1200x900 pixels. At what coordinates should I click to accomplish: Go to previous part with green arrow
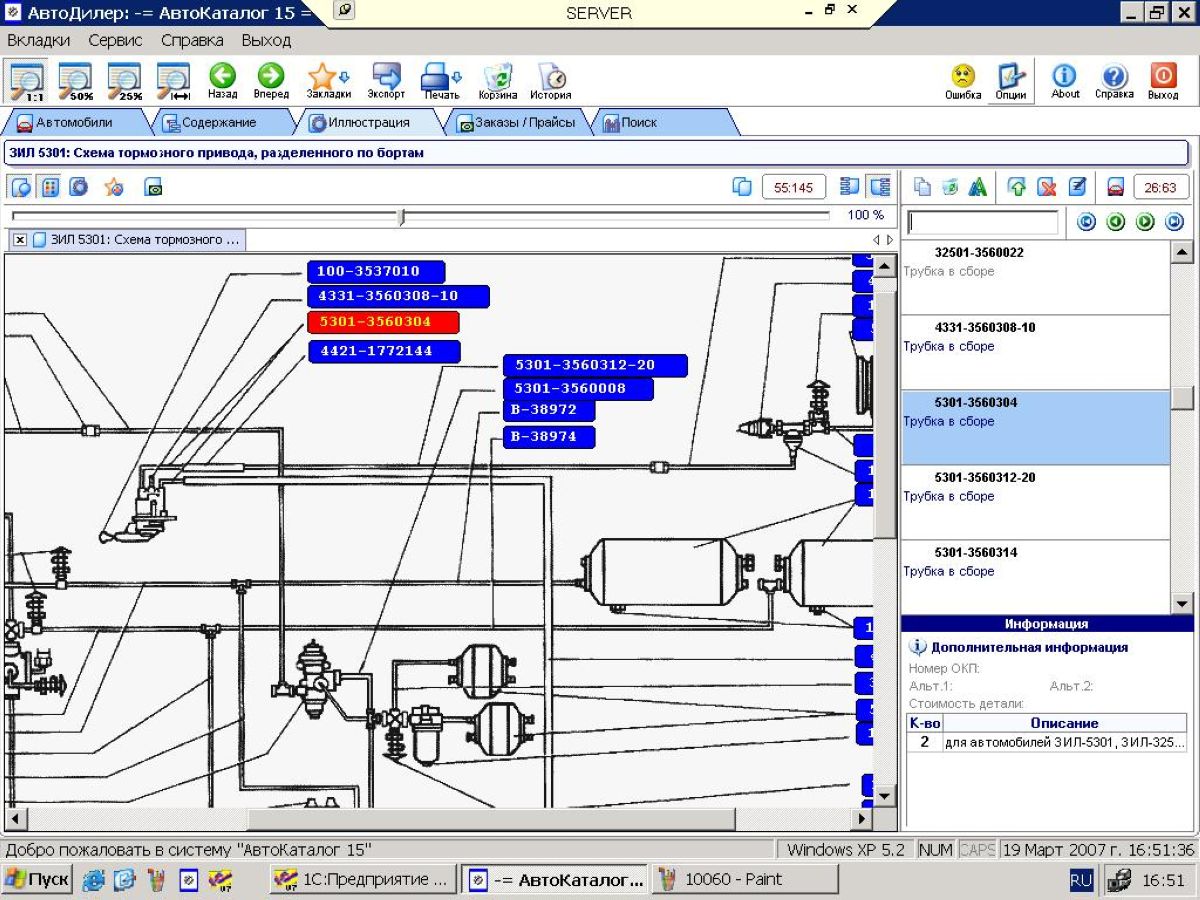point(1116,222)
